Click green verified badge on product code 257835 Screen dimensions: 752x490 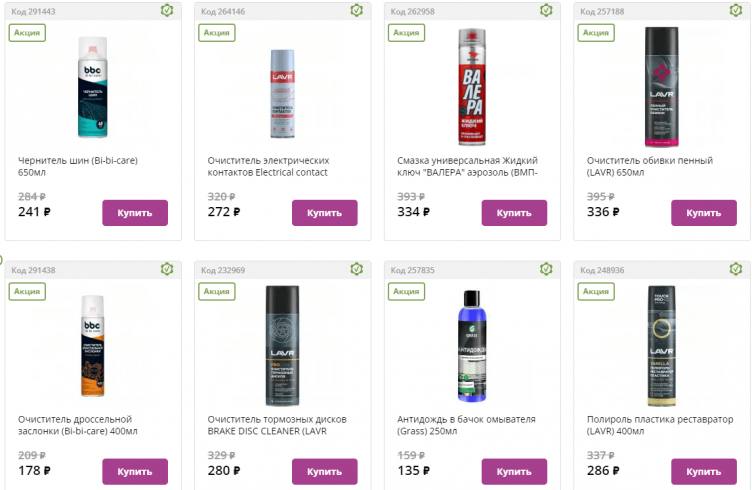[546, 270]
